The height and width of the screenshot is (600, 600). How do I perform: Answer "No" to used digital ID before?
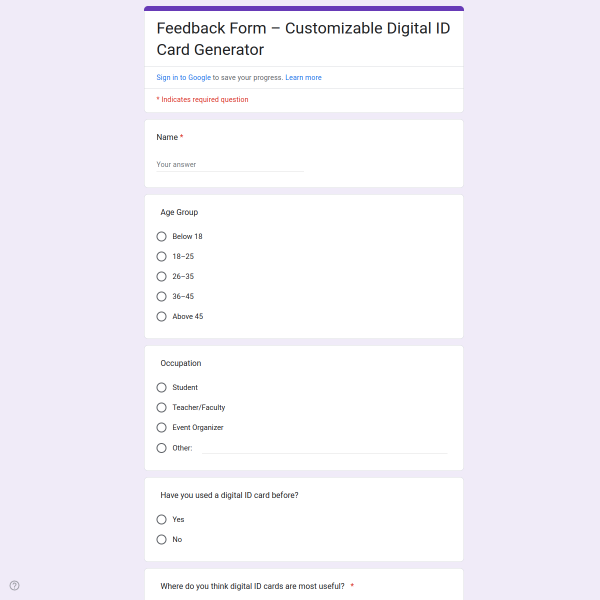162,540
